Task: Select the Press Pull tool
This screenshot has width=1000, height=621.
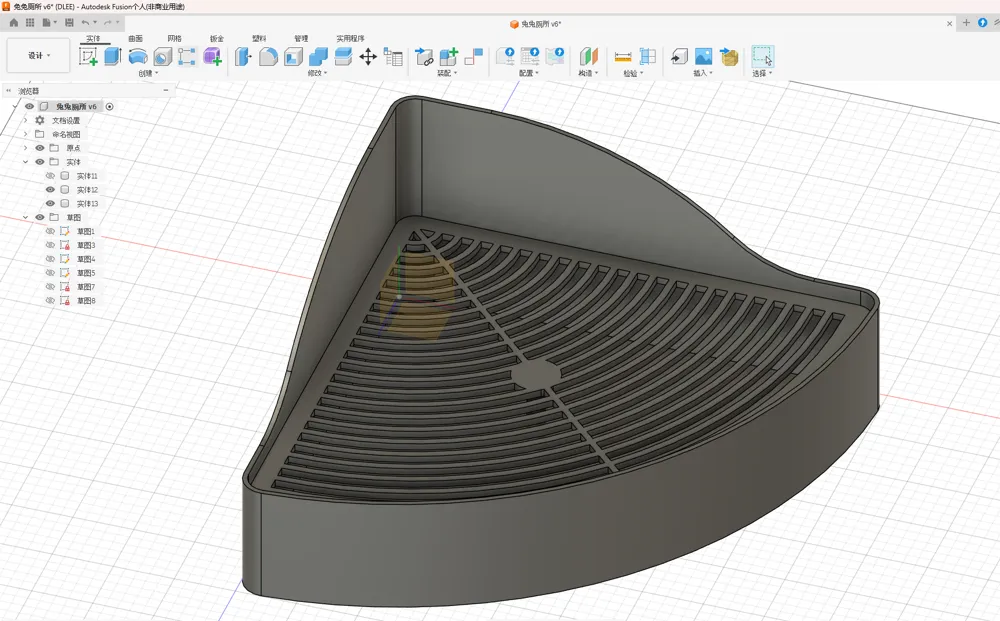Action: (x=242, y=57)
